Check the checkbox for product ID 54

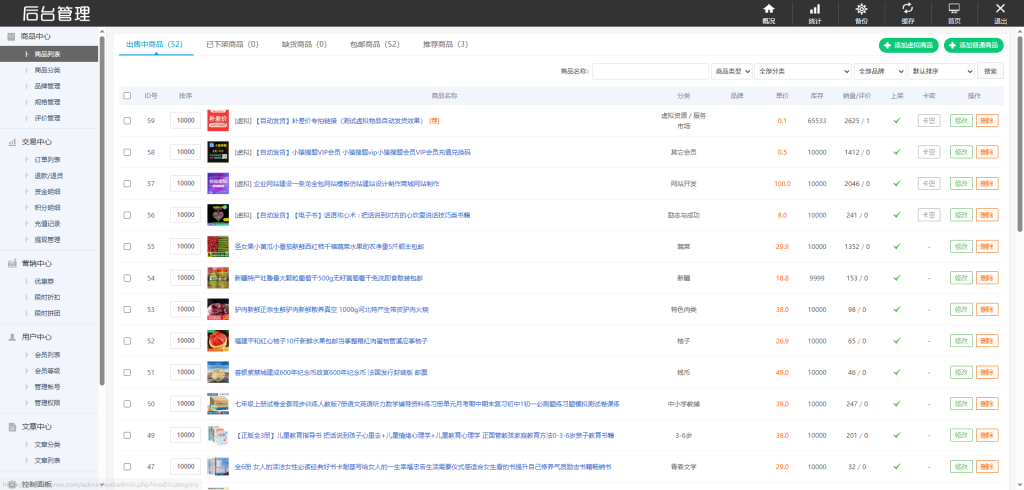tap(127, 278)
